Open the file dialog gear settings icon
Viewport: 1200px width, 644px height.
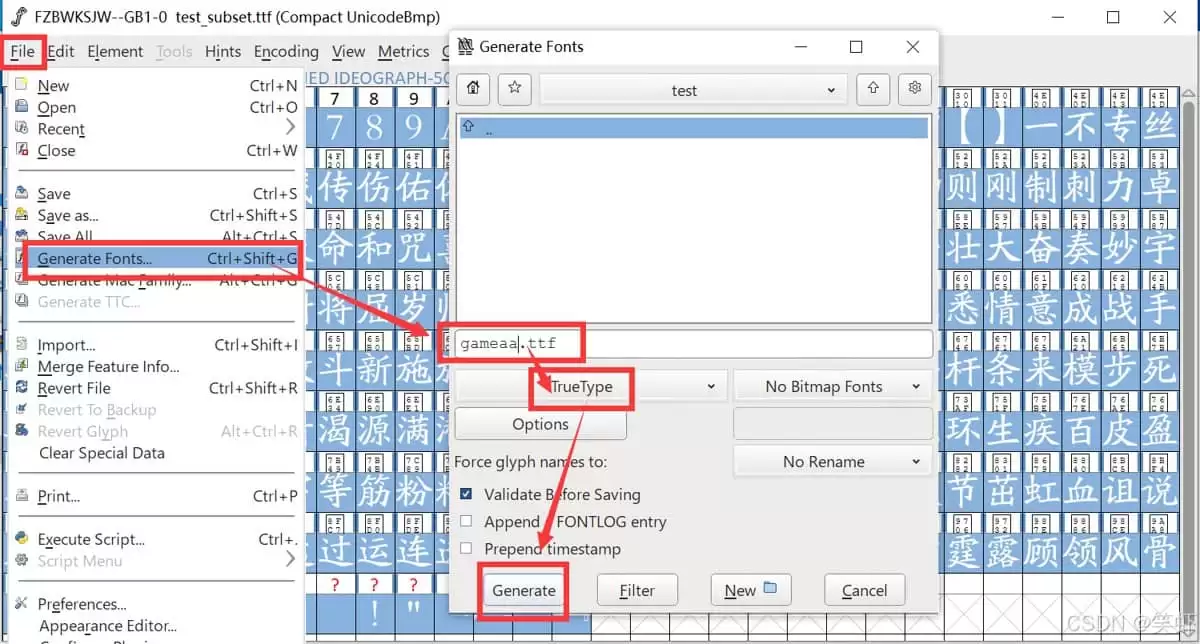click(914, 89)
